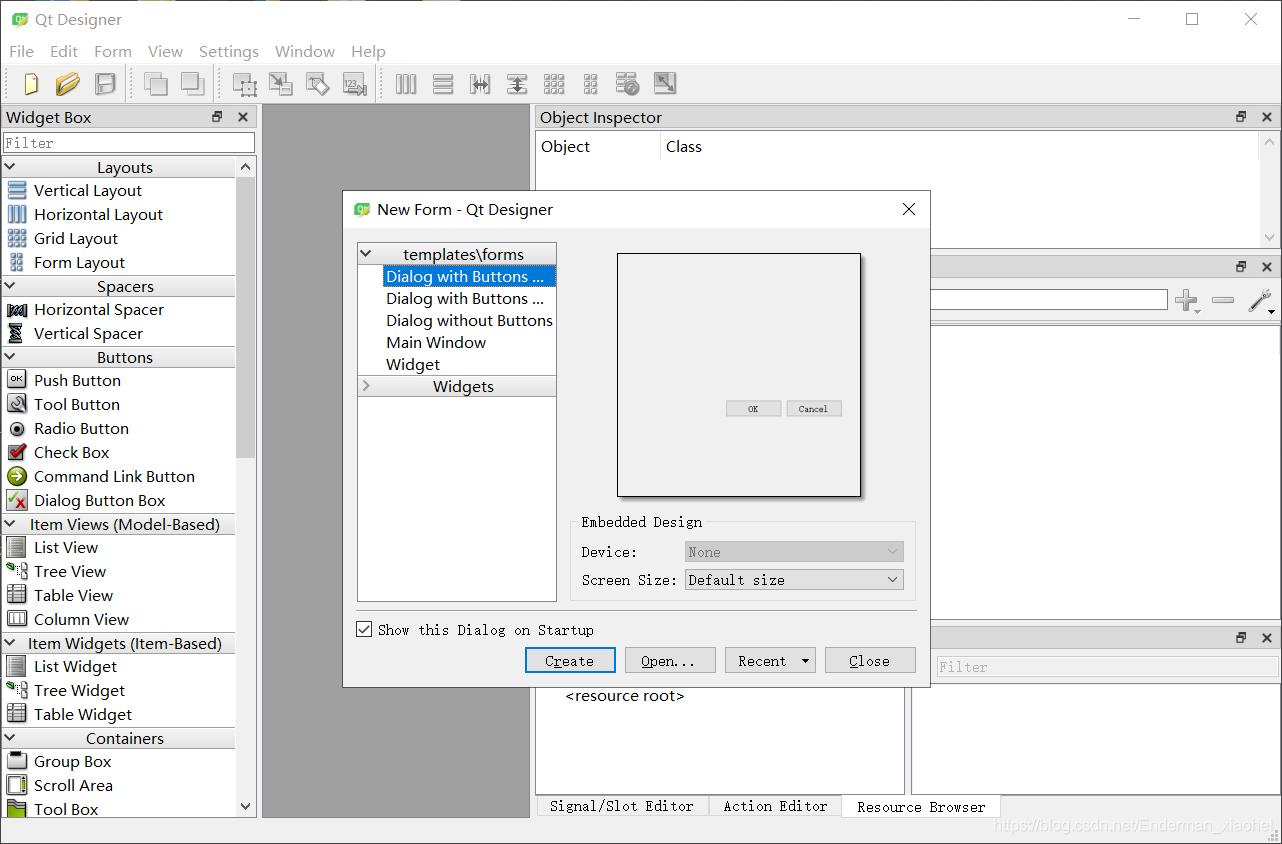Click Lay Out Vertically toolbar icon
The width and height of the screenshot is (1282, 844).
443,84
